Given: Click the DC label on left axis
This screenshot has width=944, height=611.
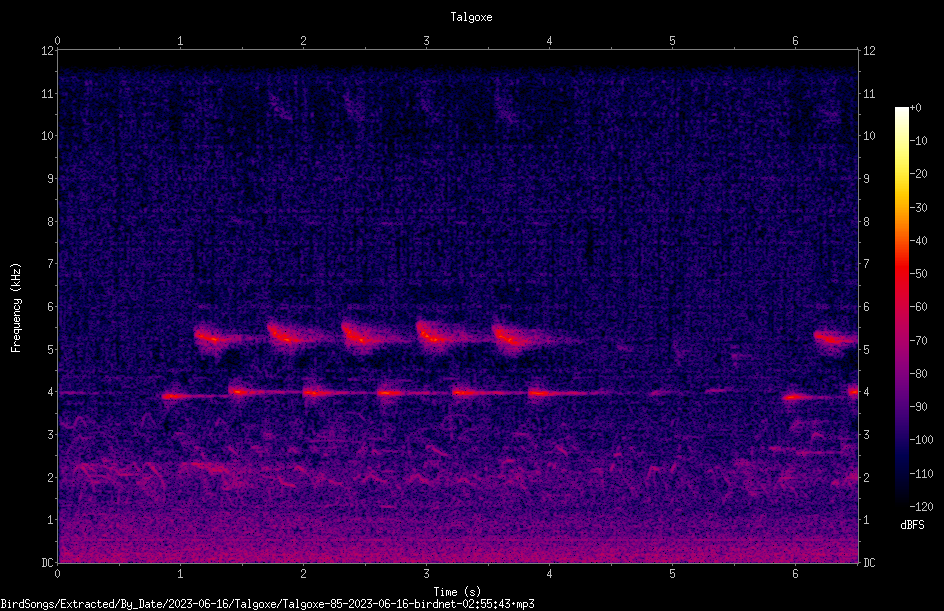Looking at the screenshot, I should tap(48, 563).
